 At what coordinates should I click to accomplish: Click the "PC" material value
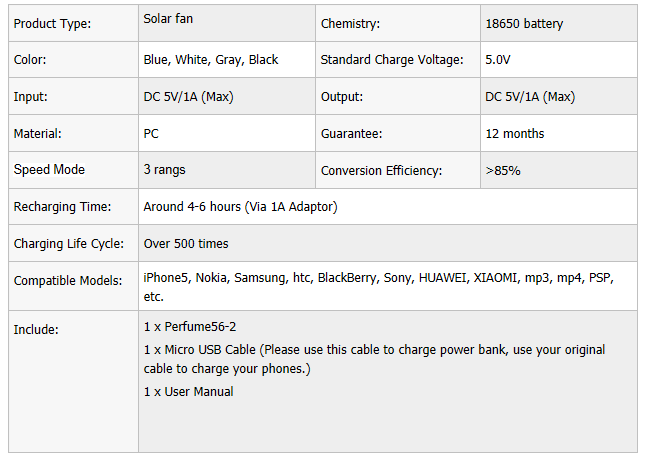152,134
